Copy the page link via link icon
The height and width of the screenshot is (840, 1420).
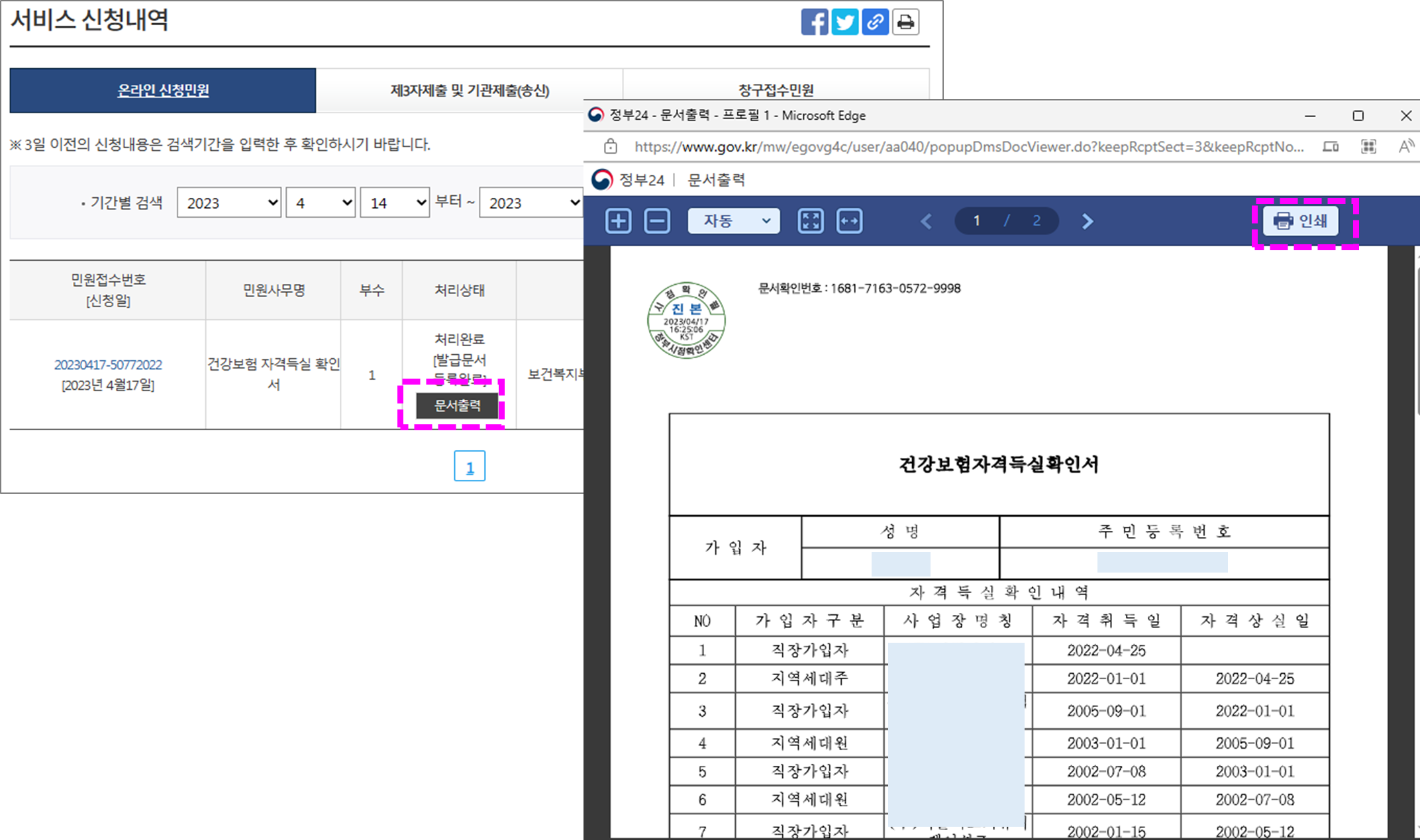point(875,22)
